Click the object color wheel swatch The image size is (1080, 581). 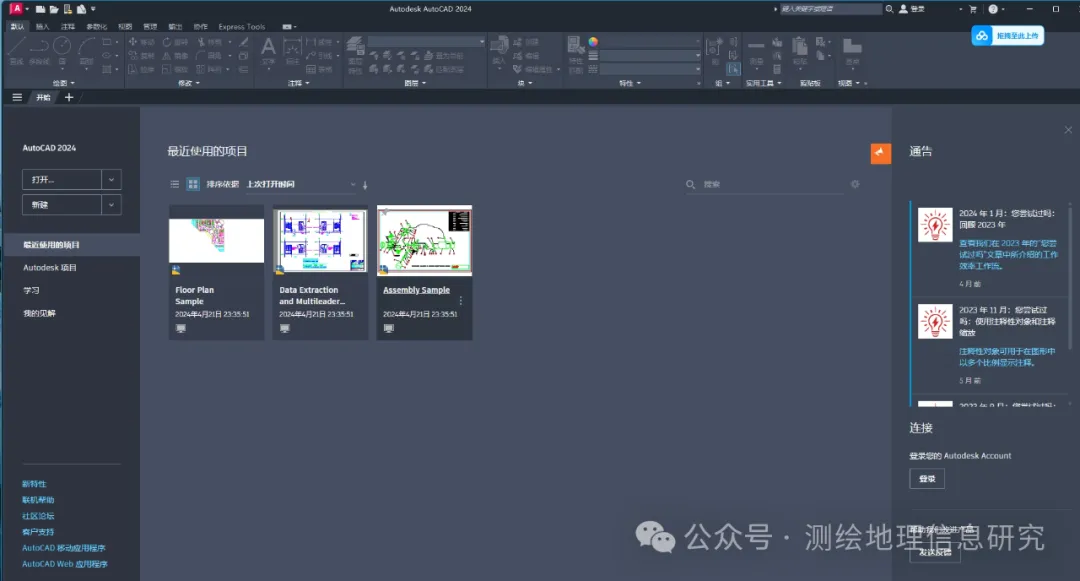coord(593,42)
